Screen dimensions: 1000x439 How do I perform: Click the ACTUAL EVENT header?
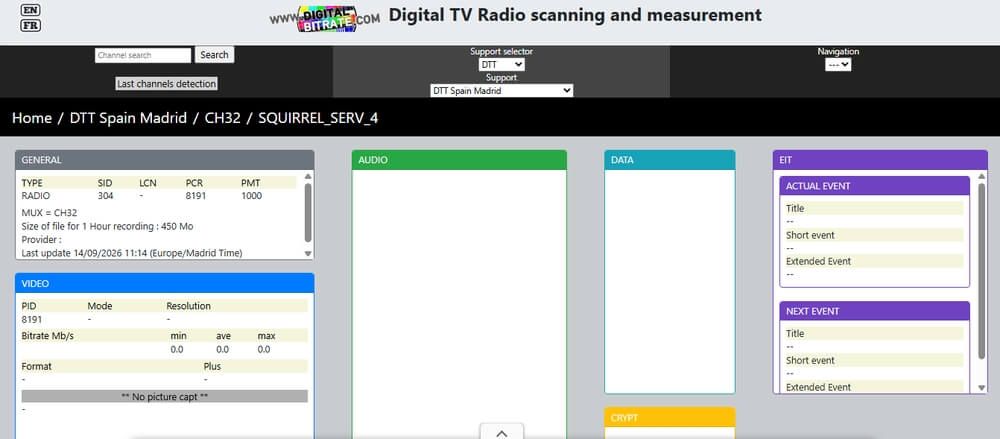[874, 186]
